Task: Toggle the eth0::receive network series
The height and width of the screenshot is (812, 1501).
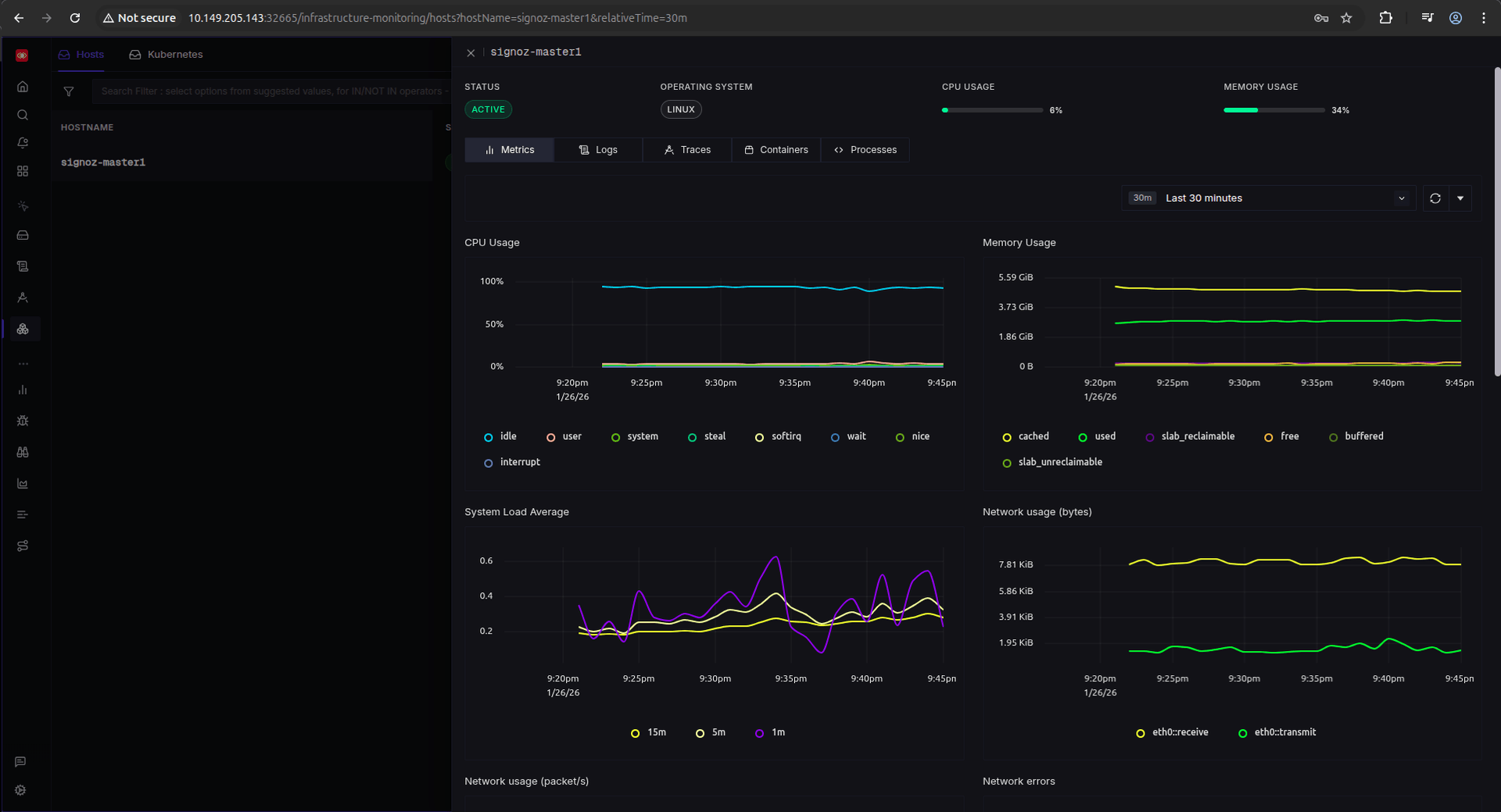Action: coord(1172,733)
